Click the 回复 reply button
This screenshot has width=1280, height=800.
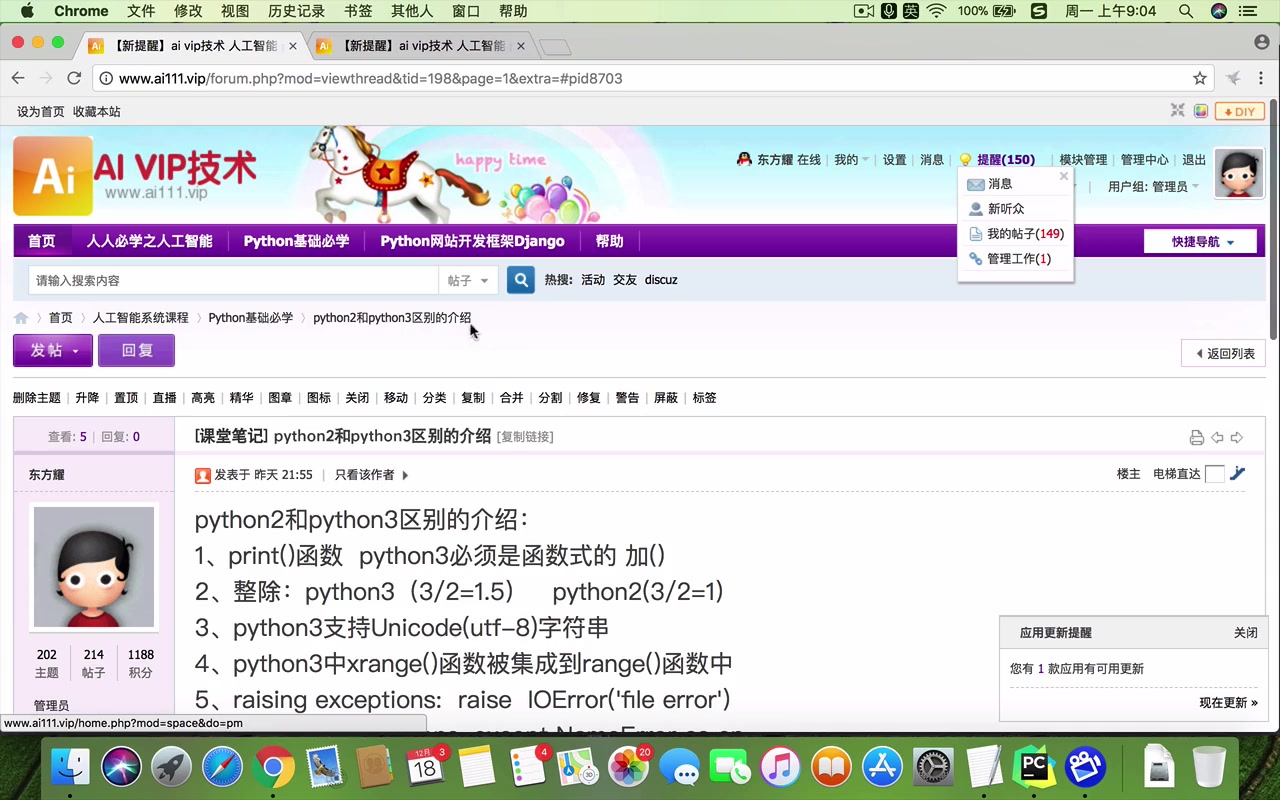[x=137, y=350]
